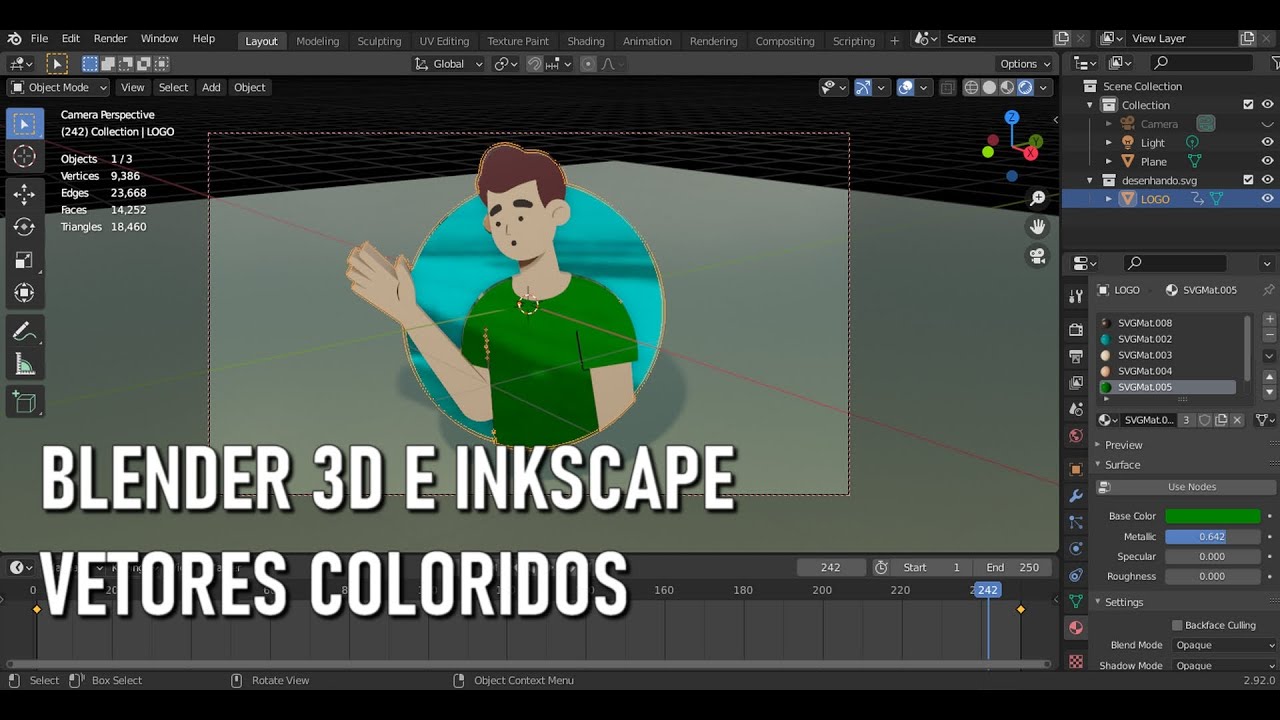The height and width of the screenshot is (720, 1280).
Task: Open the viewport Add menu
Action: coord(211,88)
